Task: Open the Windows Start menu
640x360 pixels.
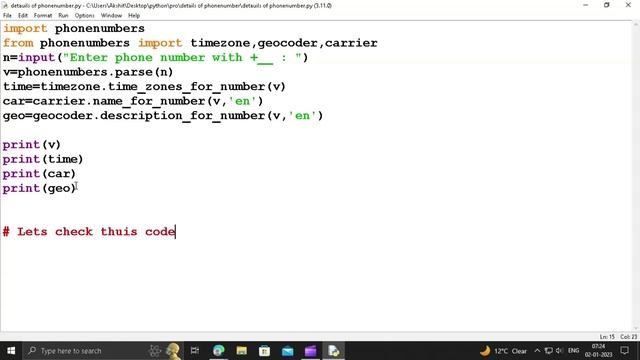Action: [11, 351]
